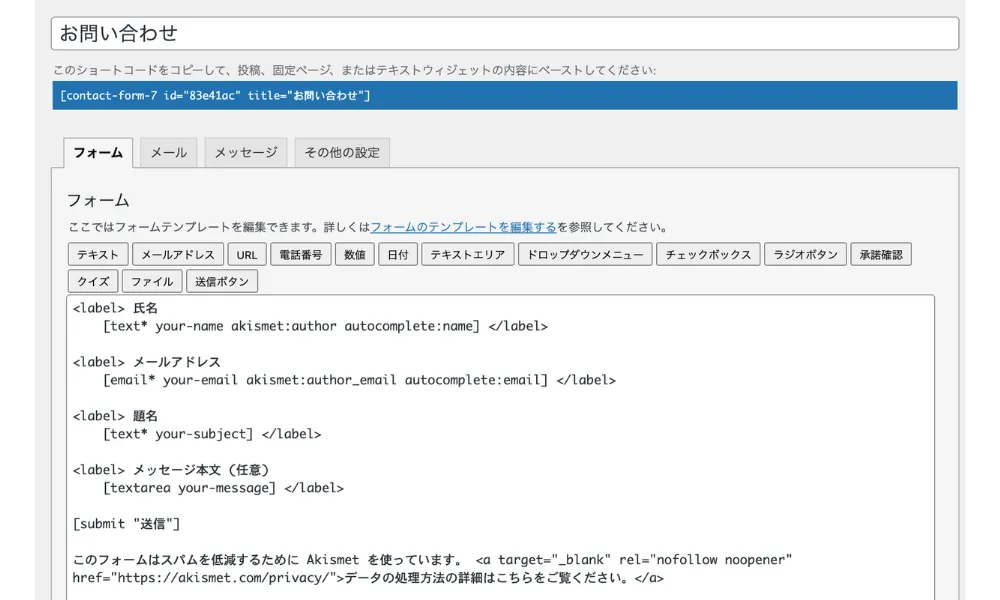This screenshot has width=1000, height=600.
Task: Insert a クイズ (quiz) form tag
Action: [x=93, y=281]
